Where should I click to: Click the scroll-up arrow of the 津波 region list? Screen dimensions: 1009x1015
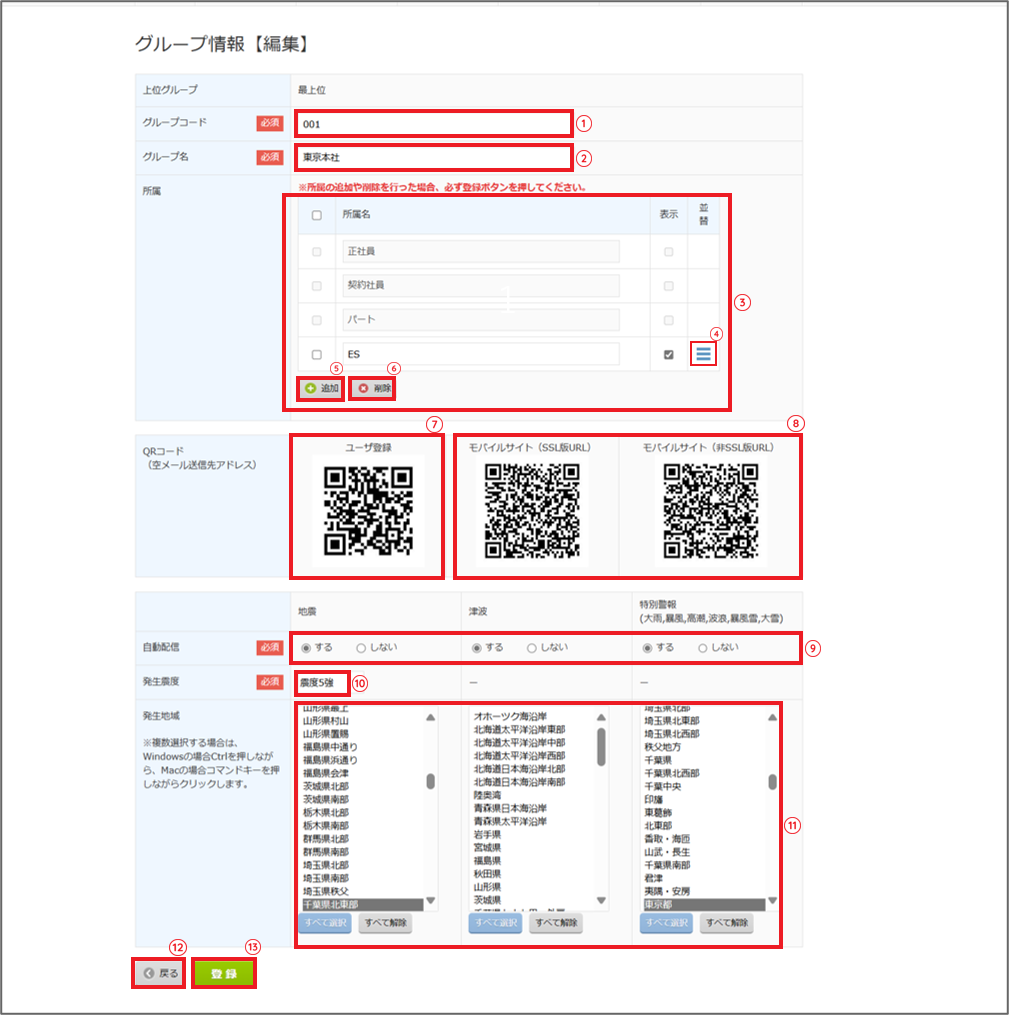pyautogui.click(x=601, y=717)
